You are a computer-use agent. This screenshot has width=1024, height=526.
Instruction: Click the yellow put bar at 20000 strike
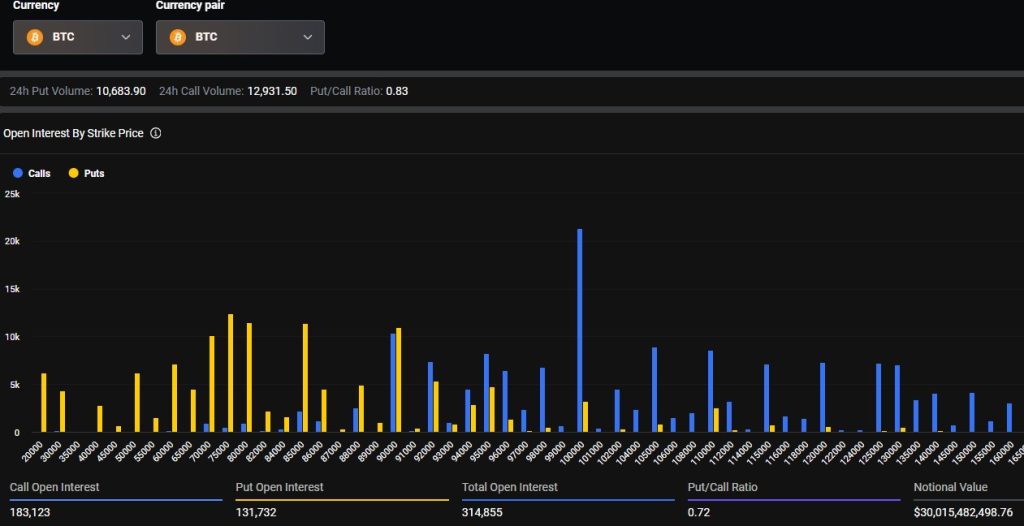[44, 402]
